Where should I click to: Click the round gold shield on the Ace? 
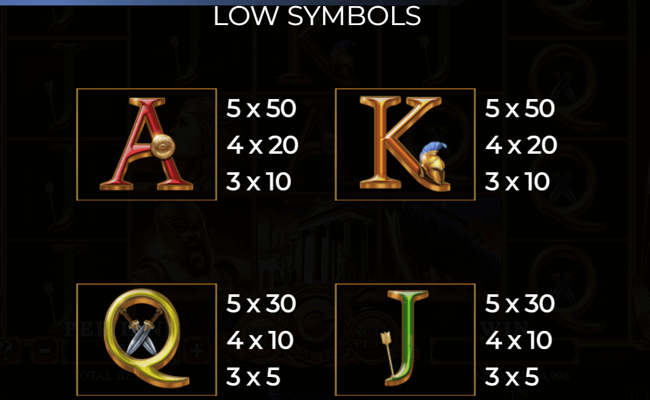pyautogui.click(x=162, y=147)
